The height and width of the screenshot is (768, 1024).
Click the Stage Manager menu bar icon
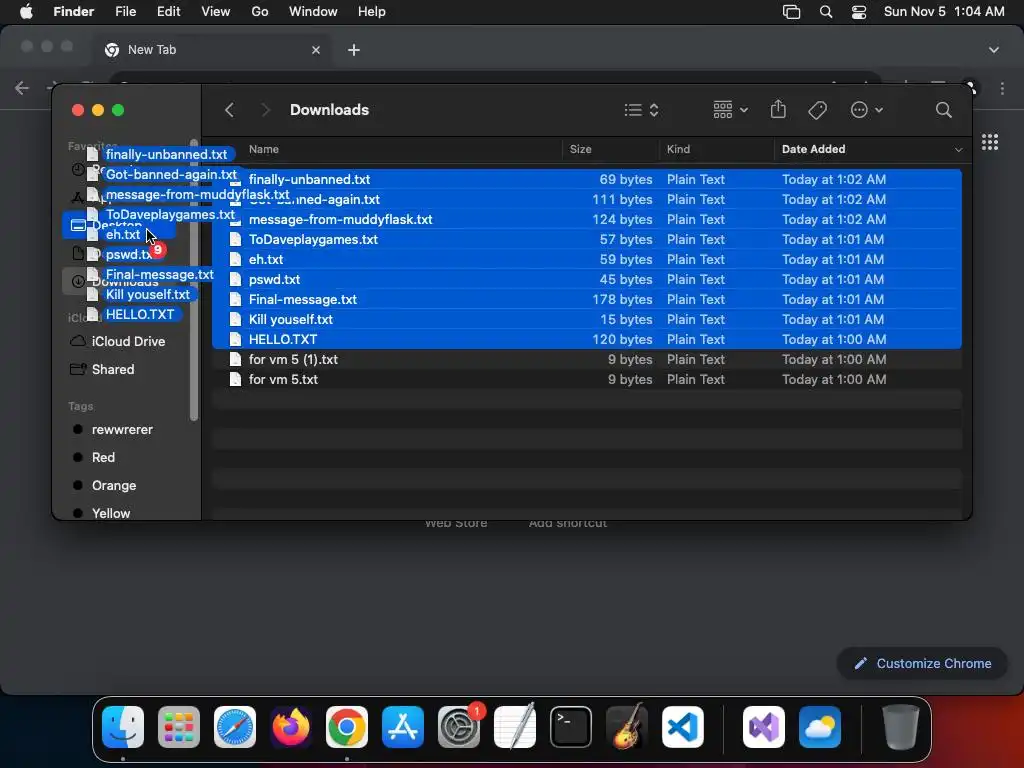tap(792, 12)
